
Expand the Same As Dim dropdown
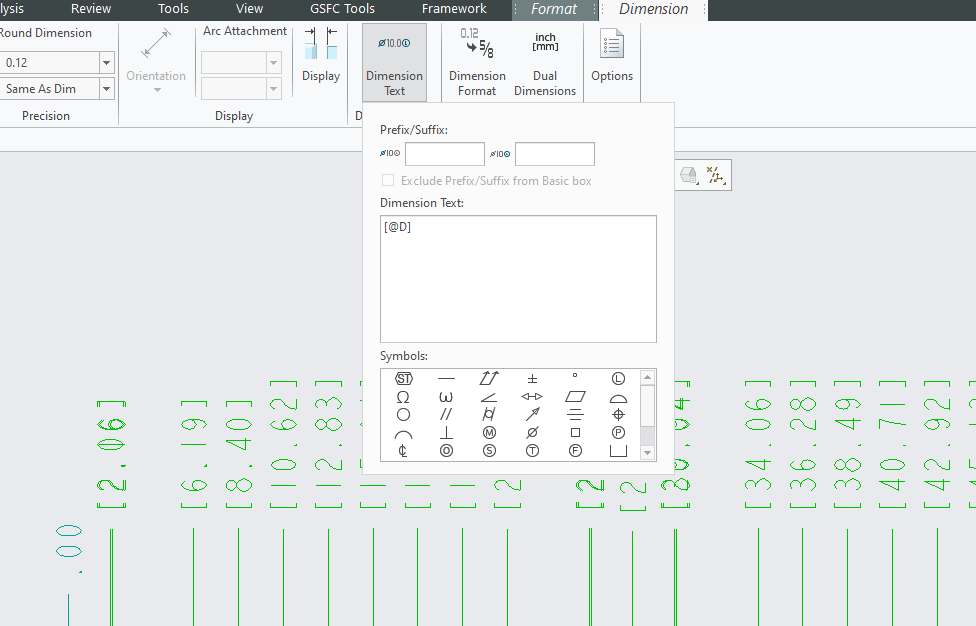(106, 88)
